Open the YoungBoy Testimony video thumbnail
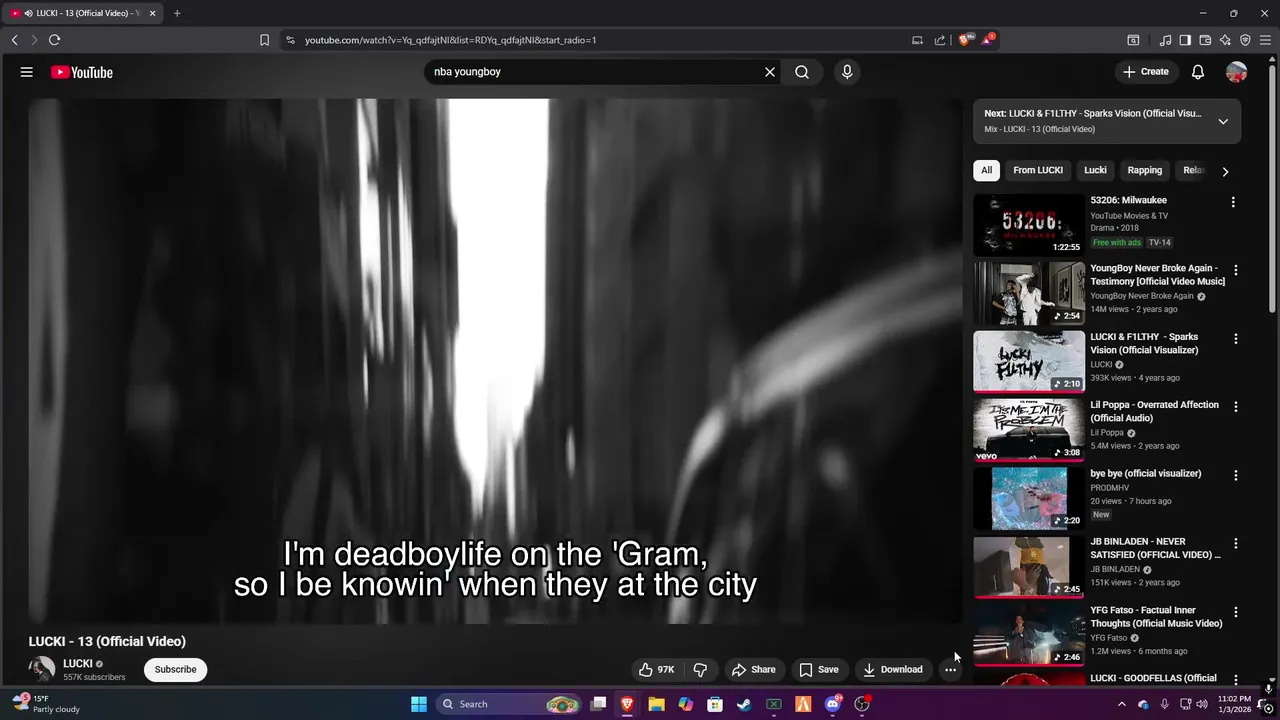Image resolution: width=1280 pixels, height=720 pixels. point(1029,293)
